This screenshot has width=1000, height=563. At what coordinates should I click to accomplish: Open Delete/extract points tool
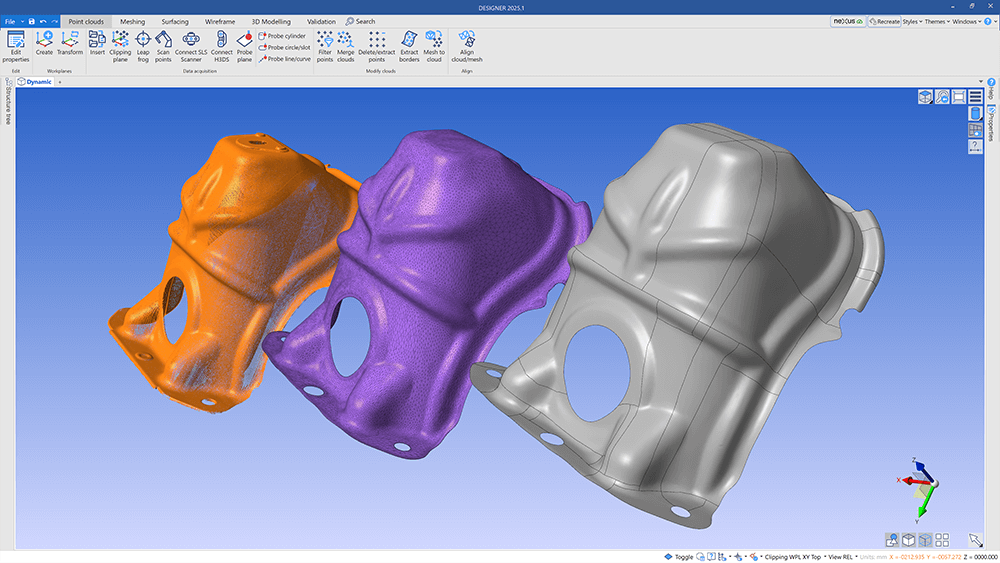[x=376, y=47]
